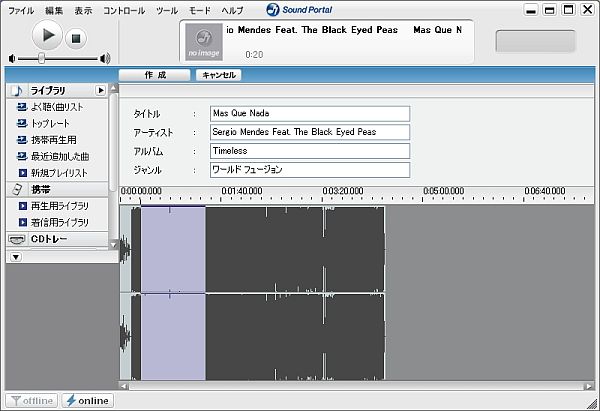This screenshot has height=411, width=600.
Task: Switch to online mode
Action: (88, 401)
